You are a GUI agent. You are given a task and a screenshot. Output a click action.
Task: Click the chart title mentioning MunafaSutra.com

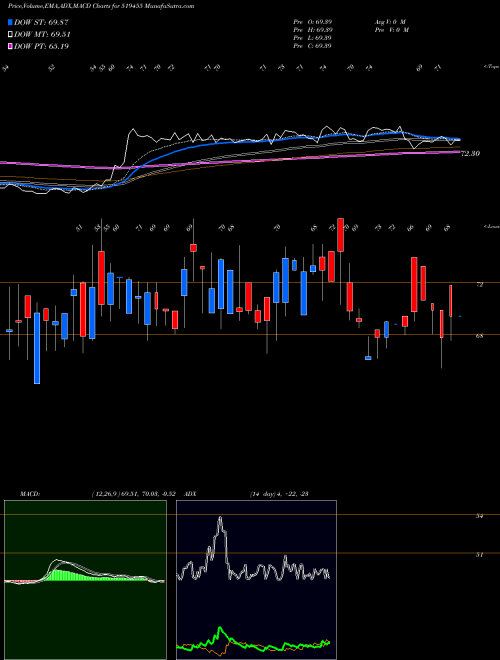[x=101, y=7]
